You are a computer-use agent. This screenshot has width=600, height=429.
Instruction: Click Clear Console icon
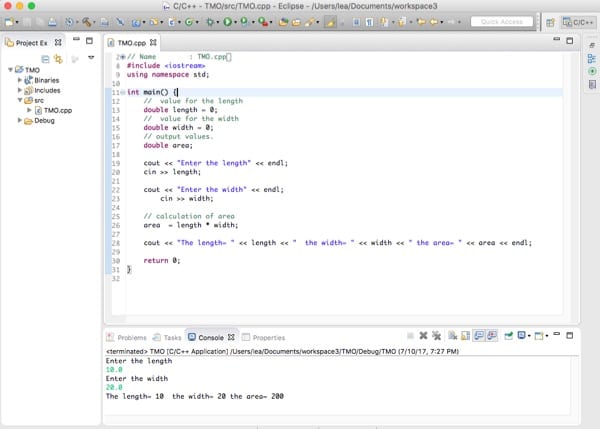click(453, 336)
